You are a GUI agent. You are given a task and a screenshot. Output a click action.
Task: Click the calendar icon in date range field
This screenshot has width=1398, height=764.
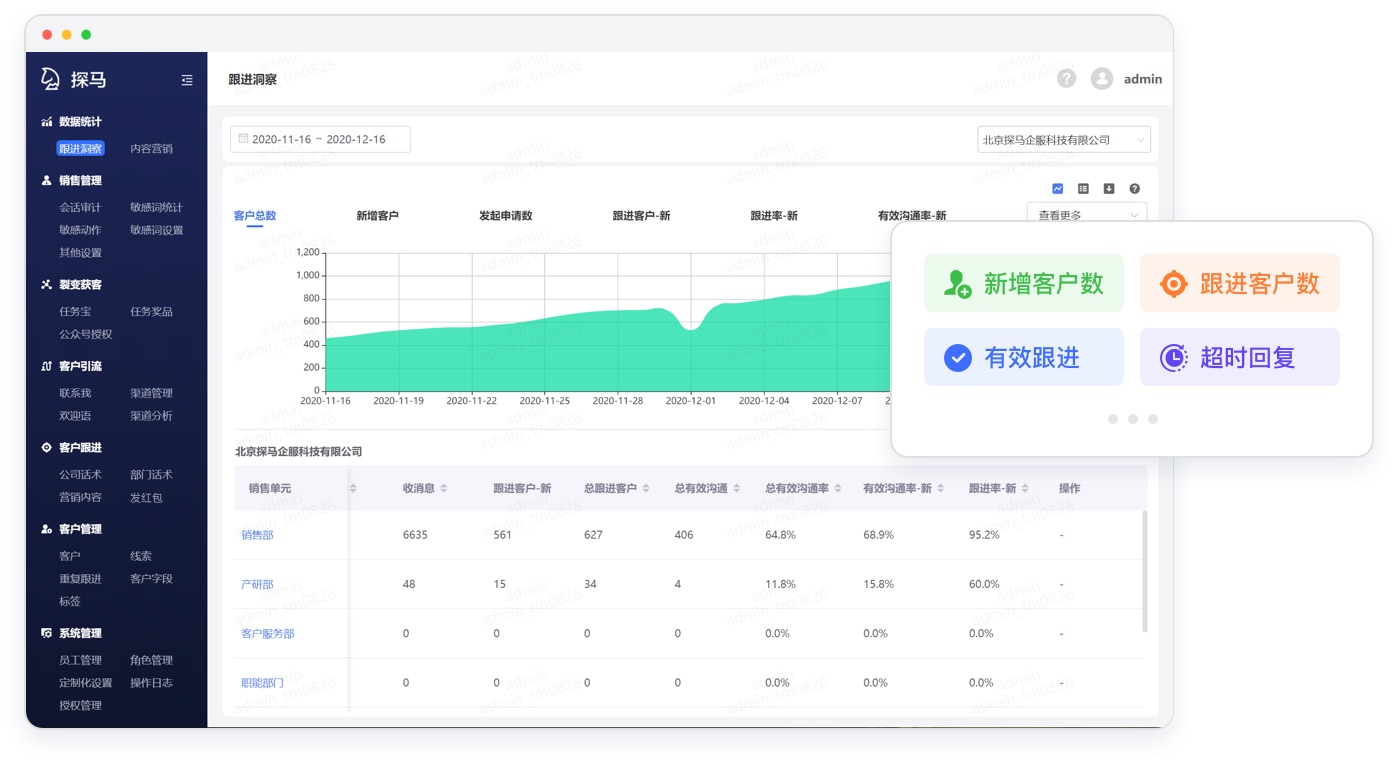coord(243,139)
